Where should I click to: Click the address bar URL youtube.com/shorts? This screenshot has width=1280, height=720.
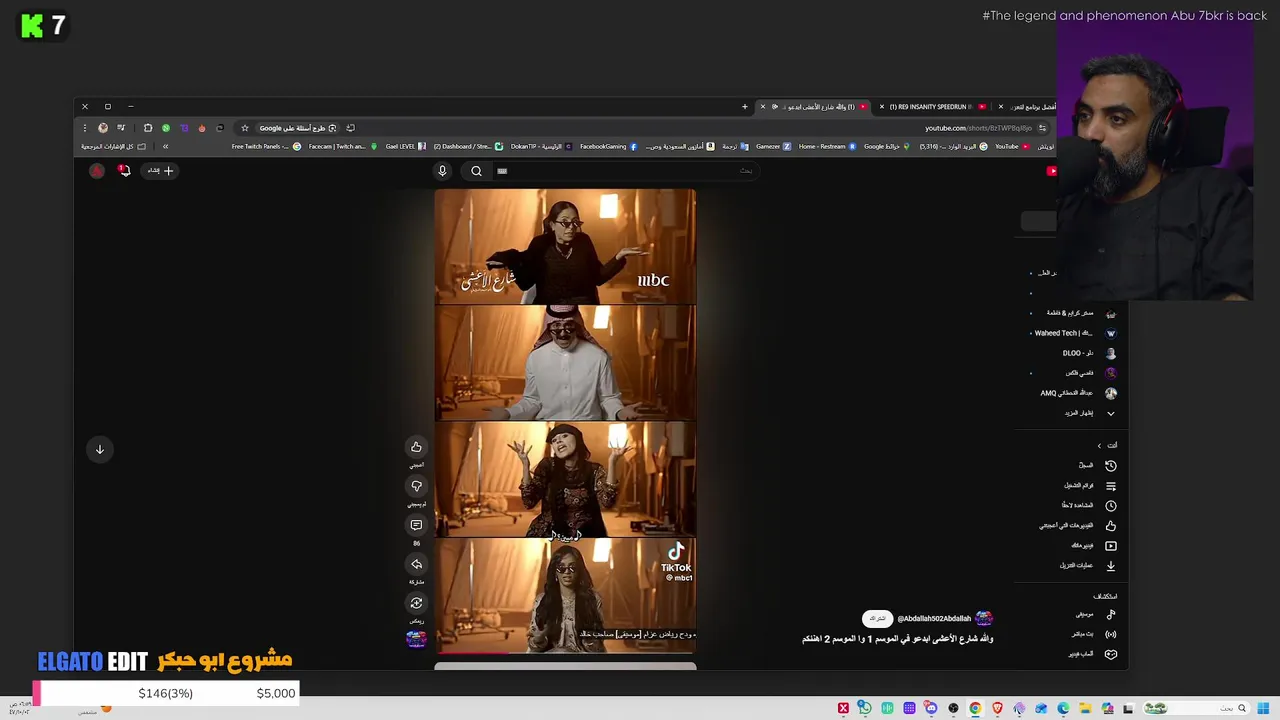[978, 128]
